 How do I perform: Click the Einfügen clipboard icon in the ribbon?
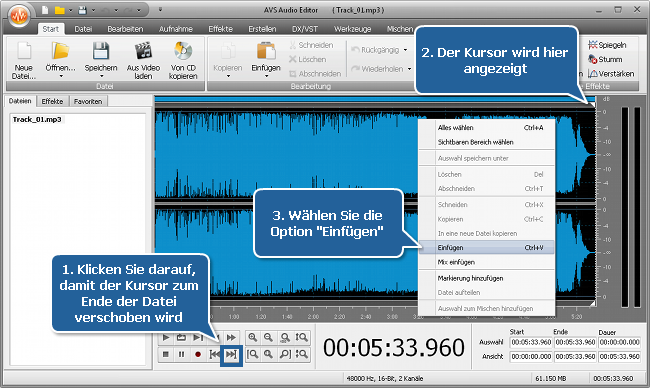click(266, 51)
